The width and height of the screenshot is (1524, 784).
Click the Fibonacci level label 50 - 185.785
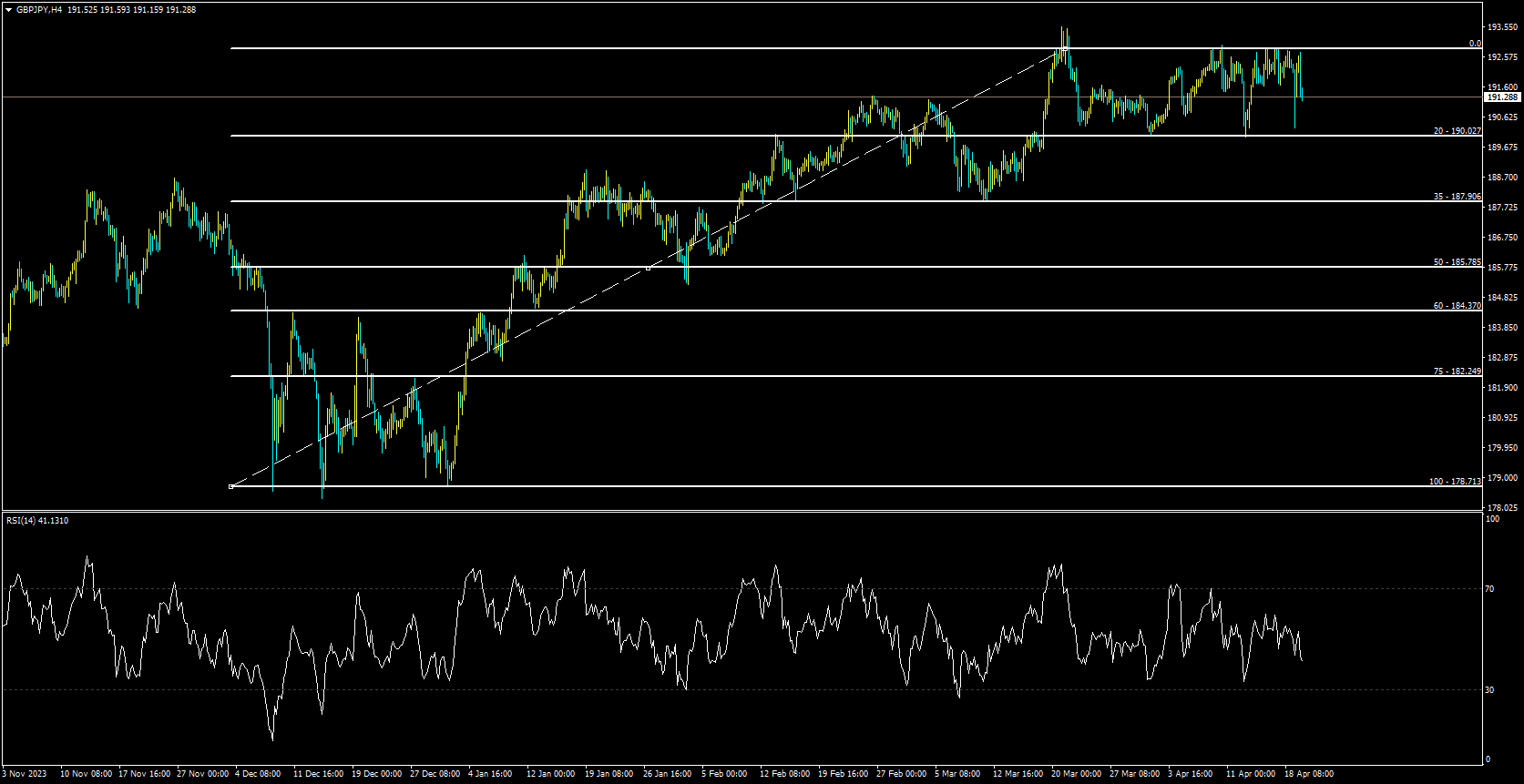(x=1457, y=262)
